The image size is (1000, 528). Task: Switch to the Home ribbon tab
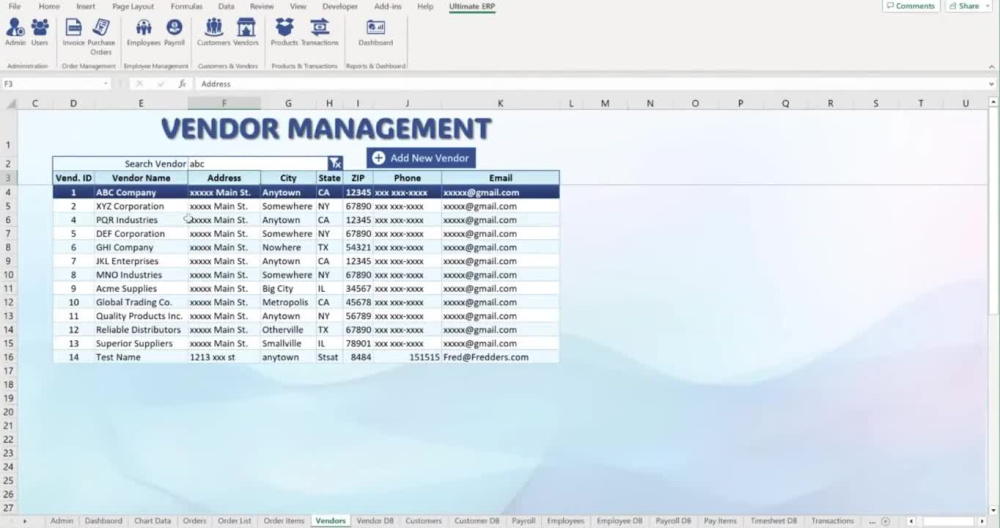point(49,6)
